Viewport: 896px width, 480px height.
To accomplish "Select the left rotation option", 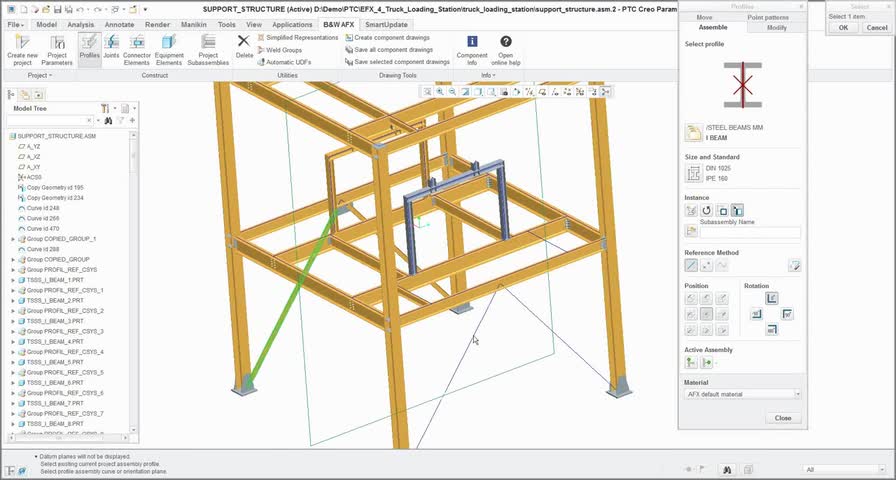I will (x=757, y=314).
